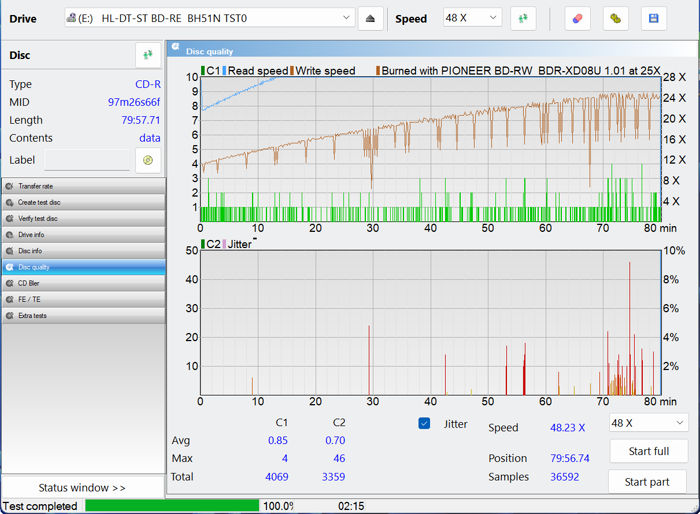Switch to the CD Bler test
Screen dimensions: 700x514
(83, 283)
